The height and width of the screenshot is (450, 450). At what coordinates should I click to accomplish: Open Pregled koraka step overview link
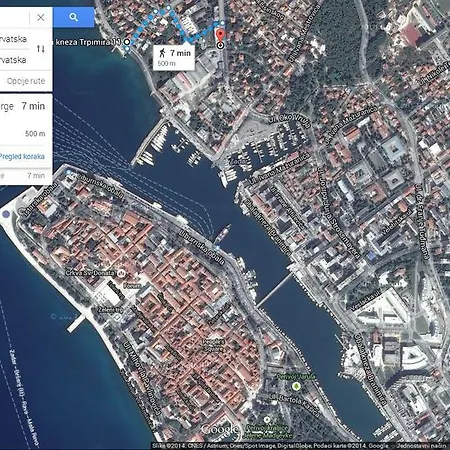tap(22, 156)
